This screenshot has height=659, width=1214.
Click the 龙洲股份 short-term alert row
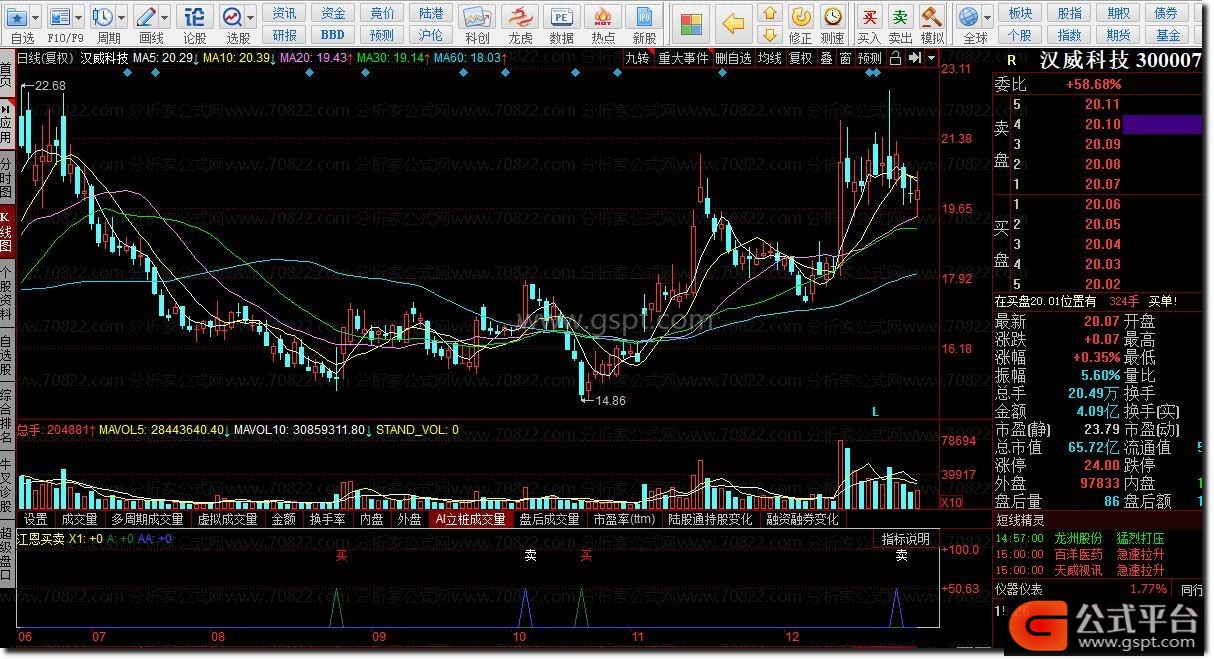click(1099, 539)
